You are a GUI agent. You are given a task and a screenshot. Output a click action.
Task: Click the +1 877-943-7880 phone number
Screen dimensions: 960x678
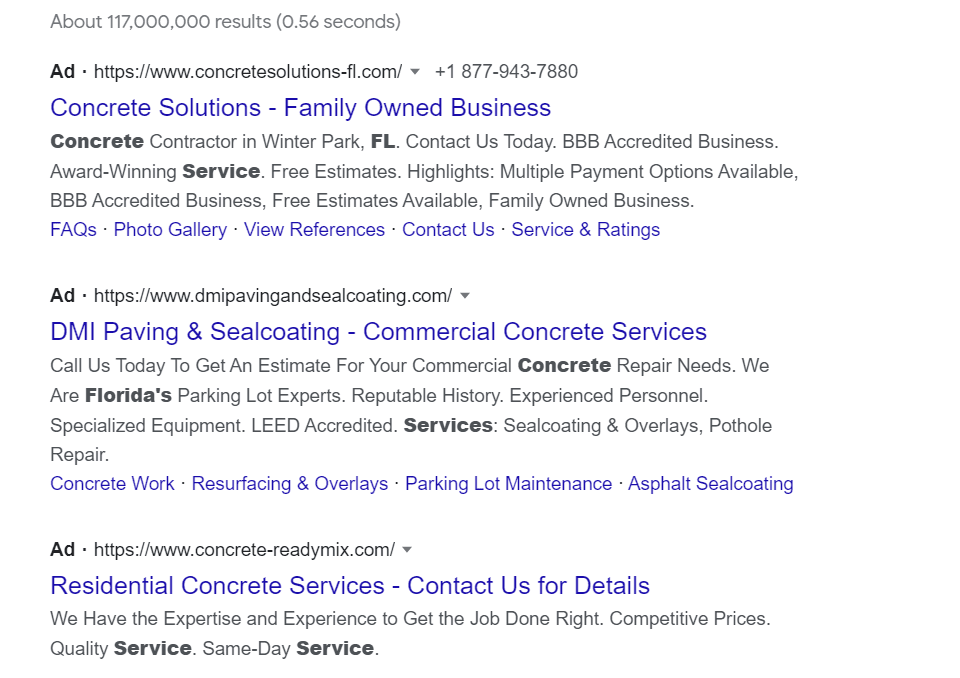coord(506,72)
